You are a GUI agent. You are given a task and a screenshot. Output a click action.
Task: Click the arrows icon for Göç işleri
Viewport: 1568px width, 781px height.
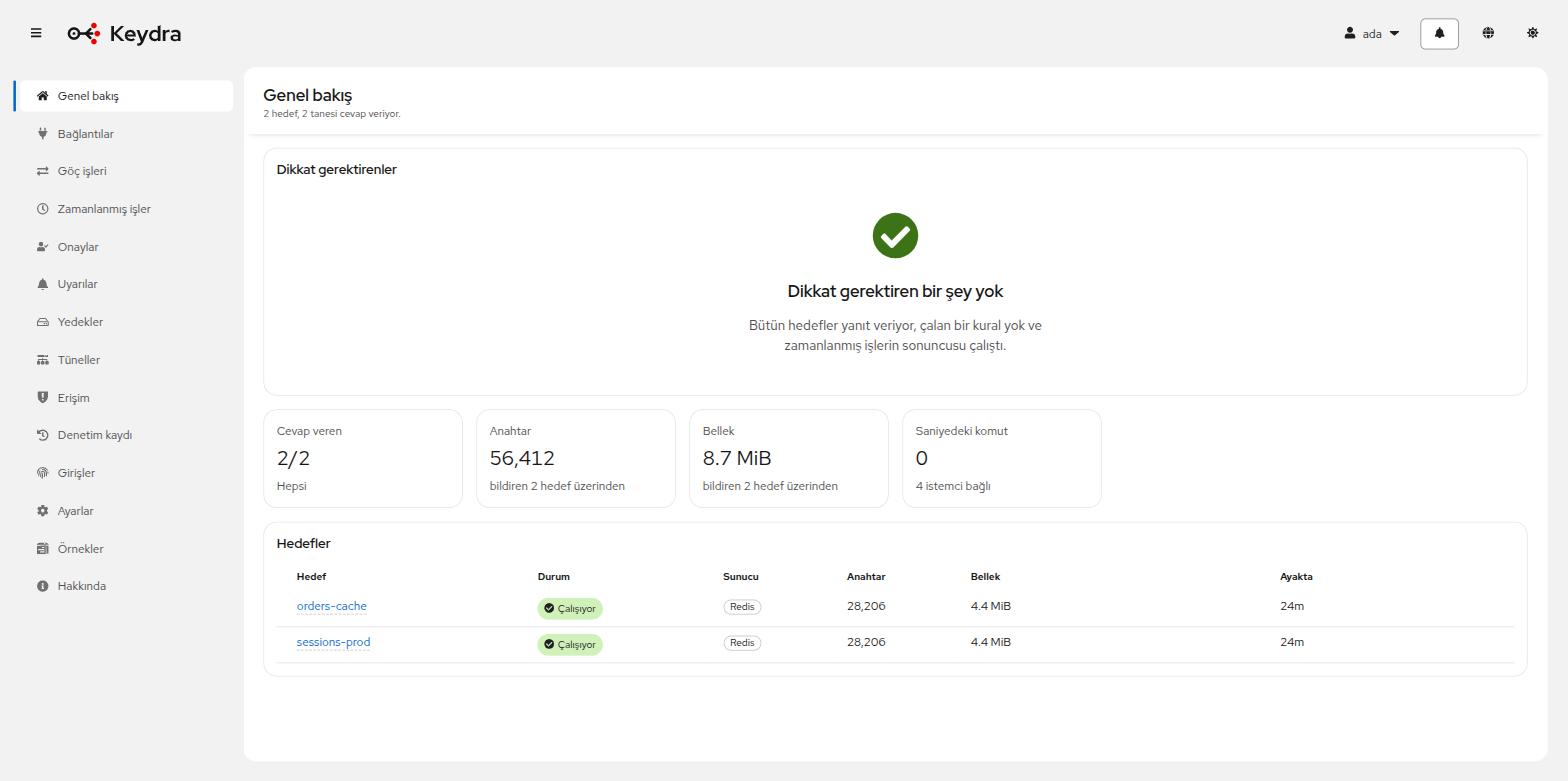tap(42, 171)
